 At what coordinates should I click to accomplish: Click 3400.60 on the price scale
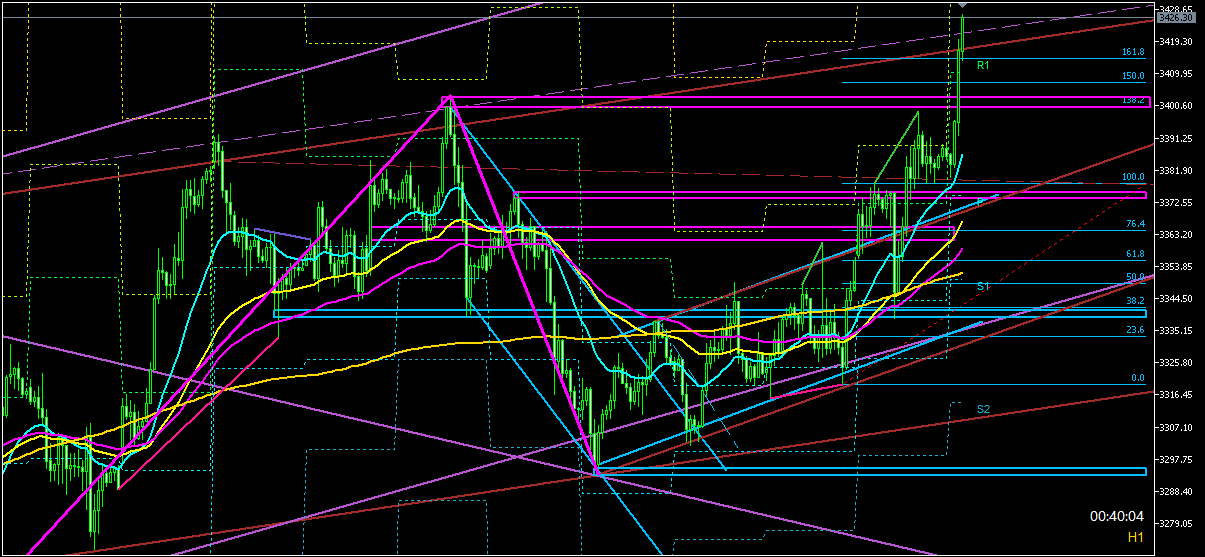[1177, 106]
